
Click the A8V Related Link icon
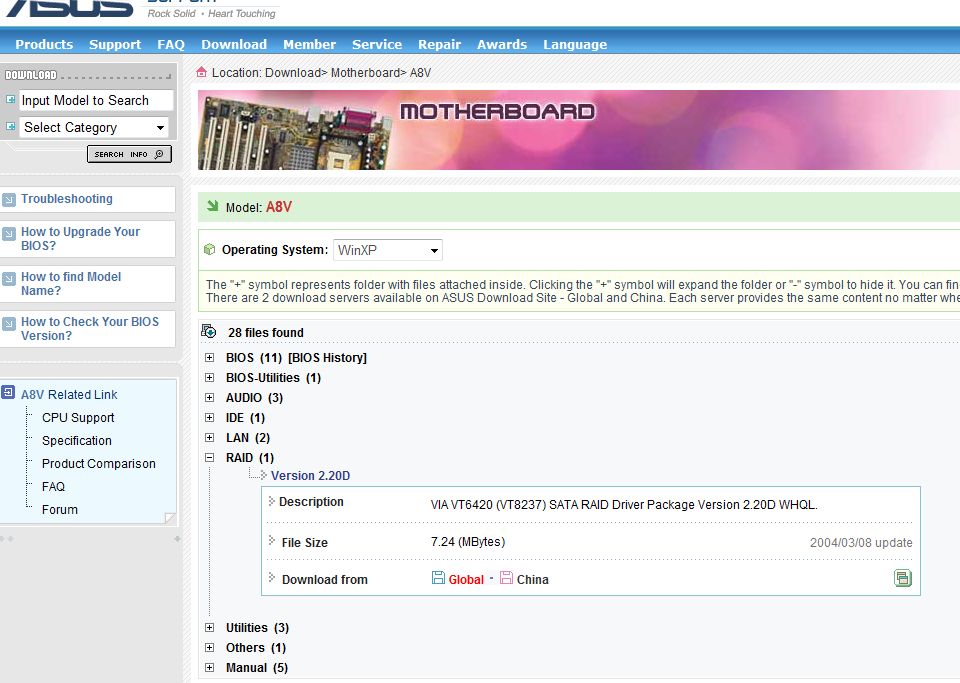pos(9,394)
